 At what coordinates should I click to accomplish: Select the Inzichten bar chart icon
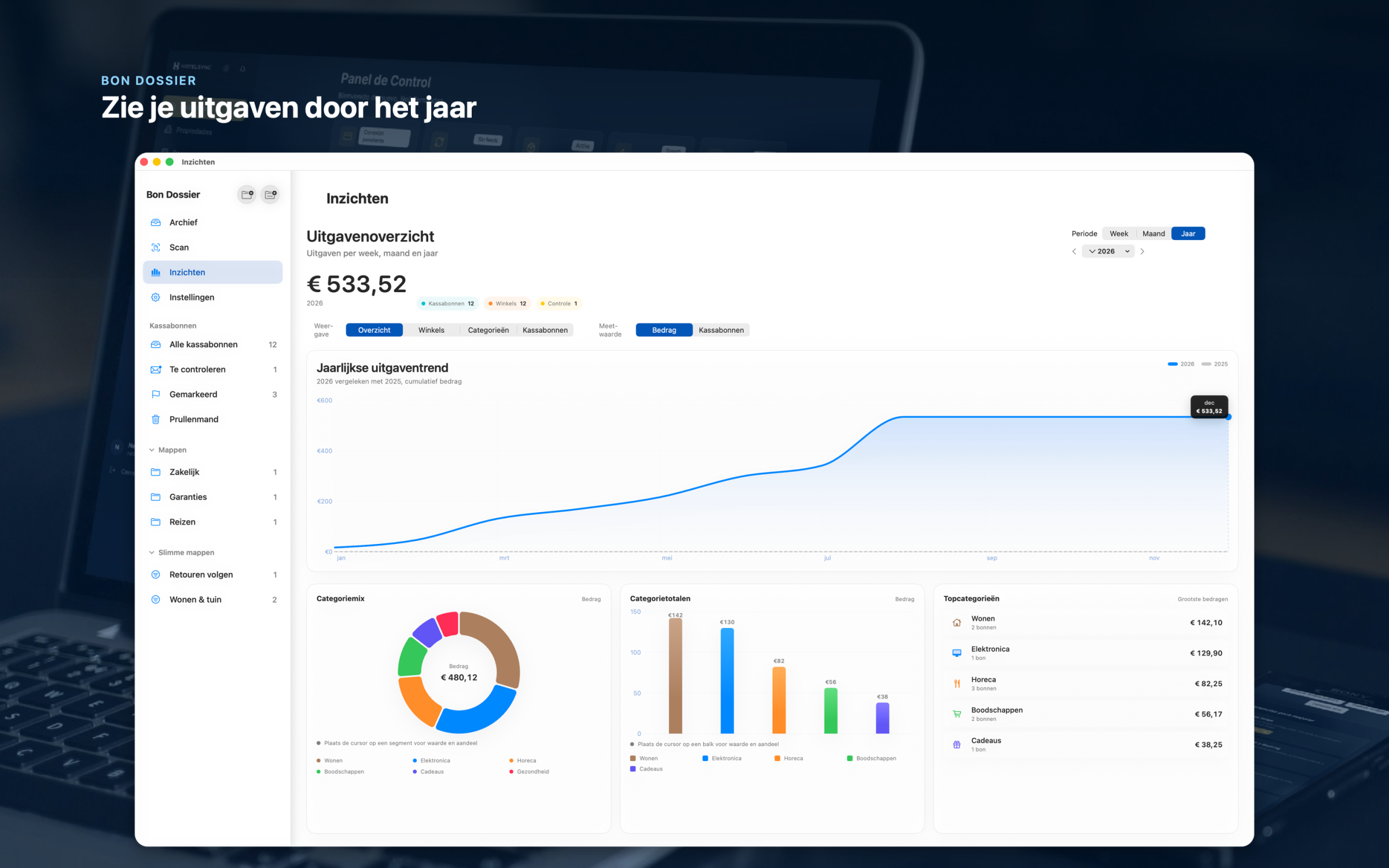tap(156, 272)
